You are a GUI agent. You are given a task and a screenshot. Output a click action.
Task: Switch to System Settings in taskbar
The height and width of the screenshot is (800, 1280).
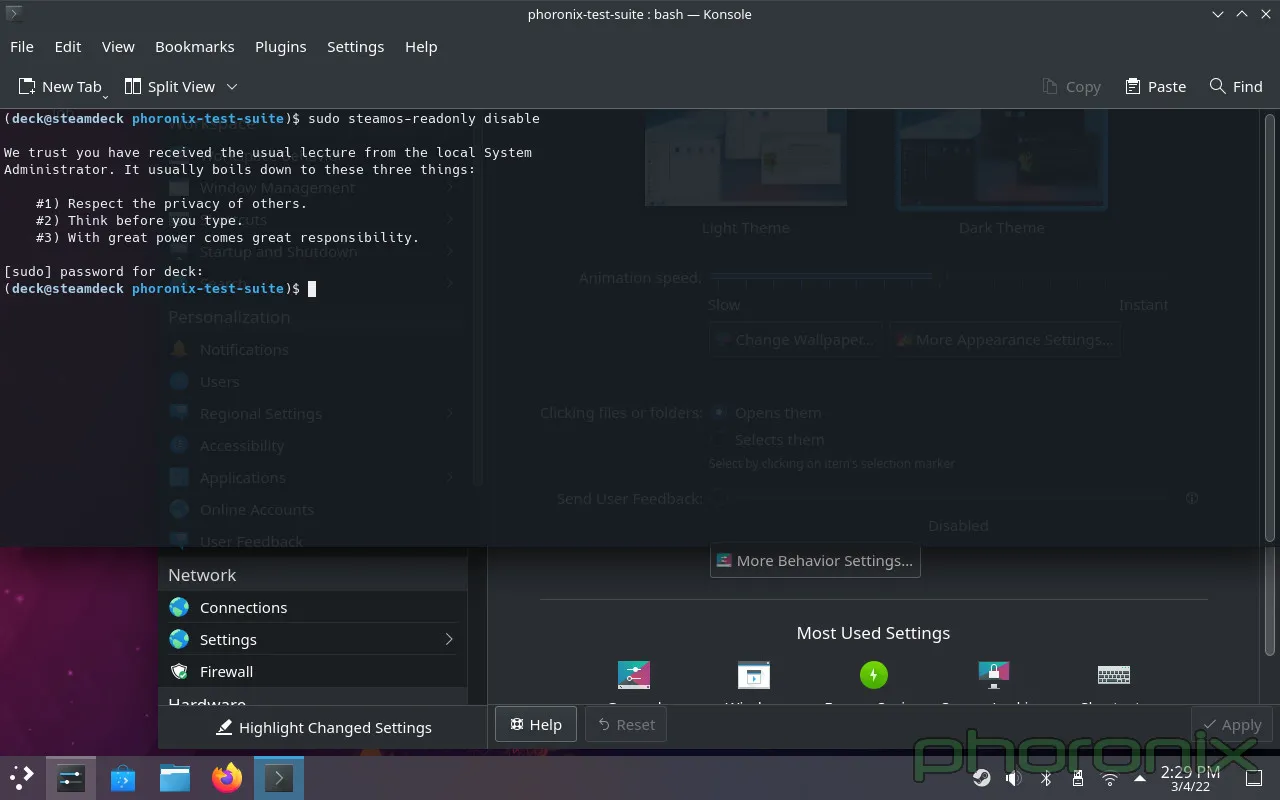[71, 778]
